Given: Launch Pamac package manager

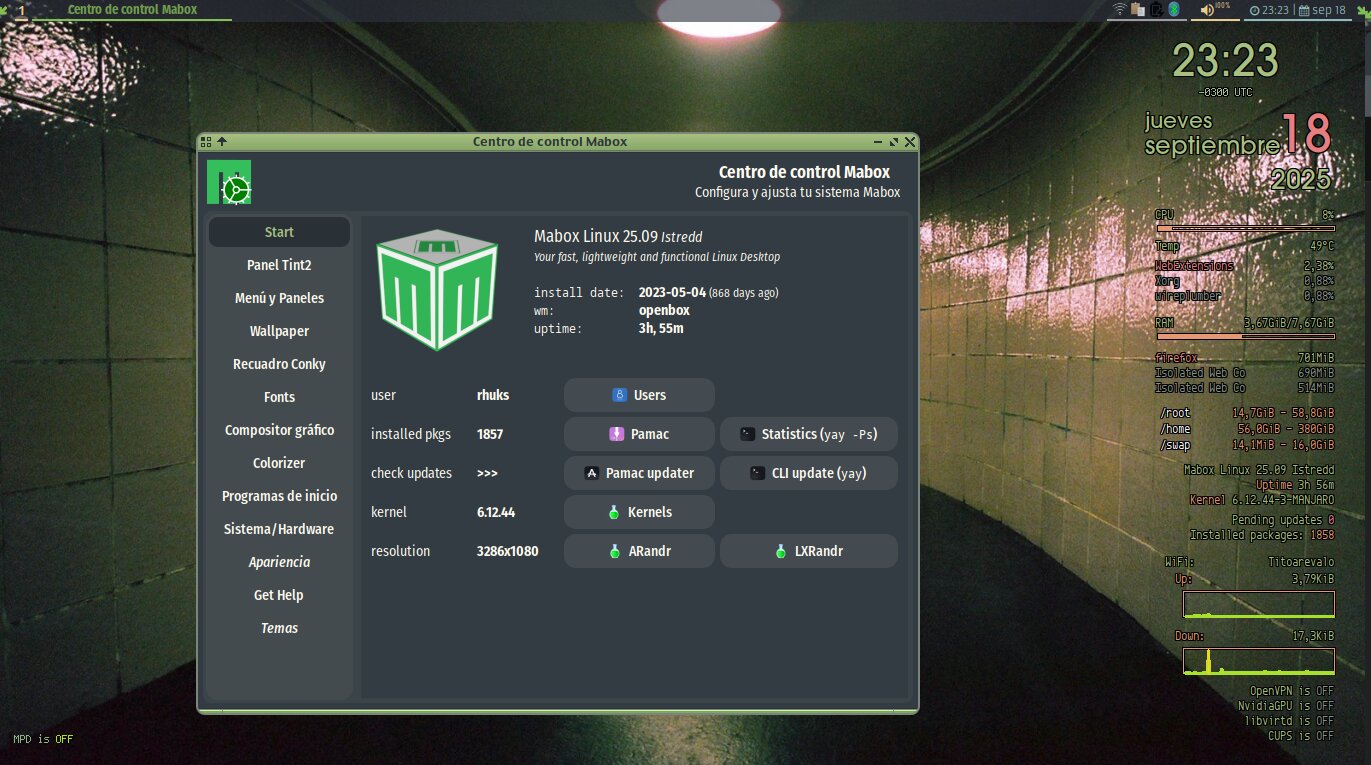Looking at the screenshot, I should [x=639, y=434].
